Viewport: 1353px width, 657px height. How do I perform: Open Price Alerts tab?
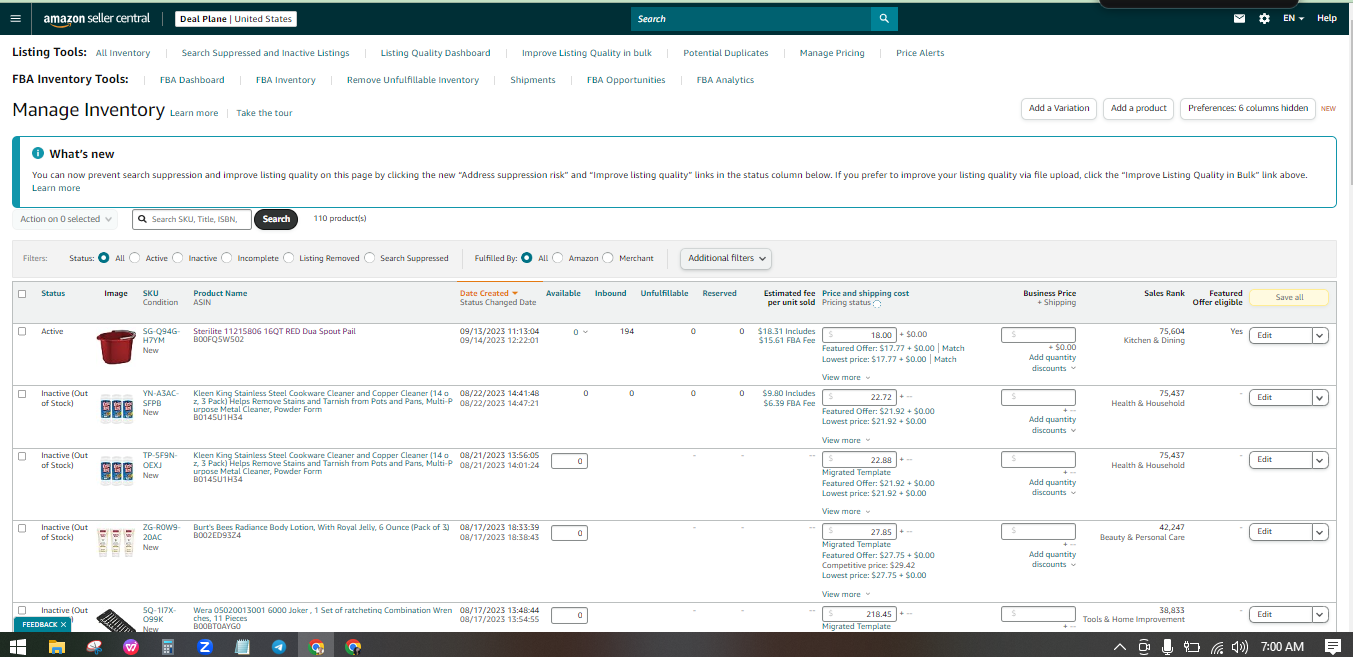click(920, 53)
